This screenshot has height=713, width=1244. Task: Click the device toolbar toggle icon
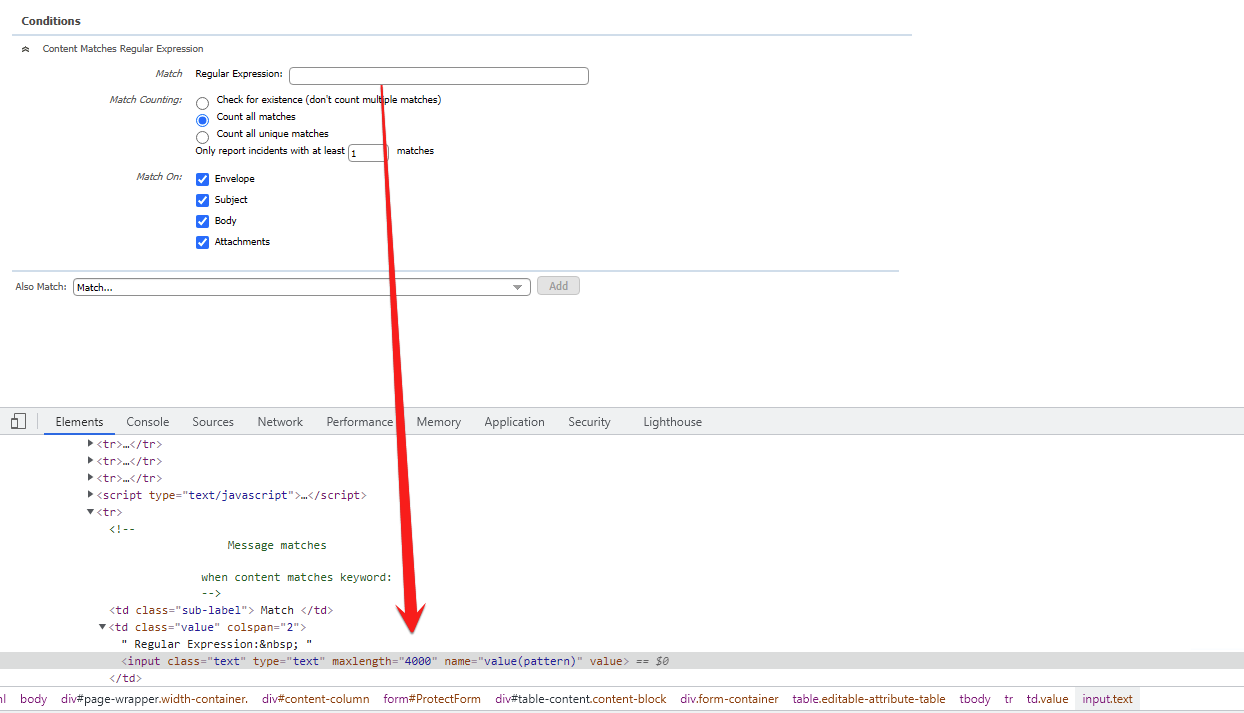point(18,422)
